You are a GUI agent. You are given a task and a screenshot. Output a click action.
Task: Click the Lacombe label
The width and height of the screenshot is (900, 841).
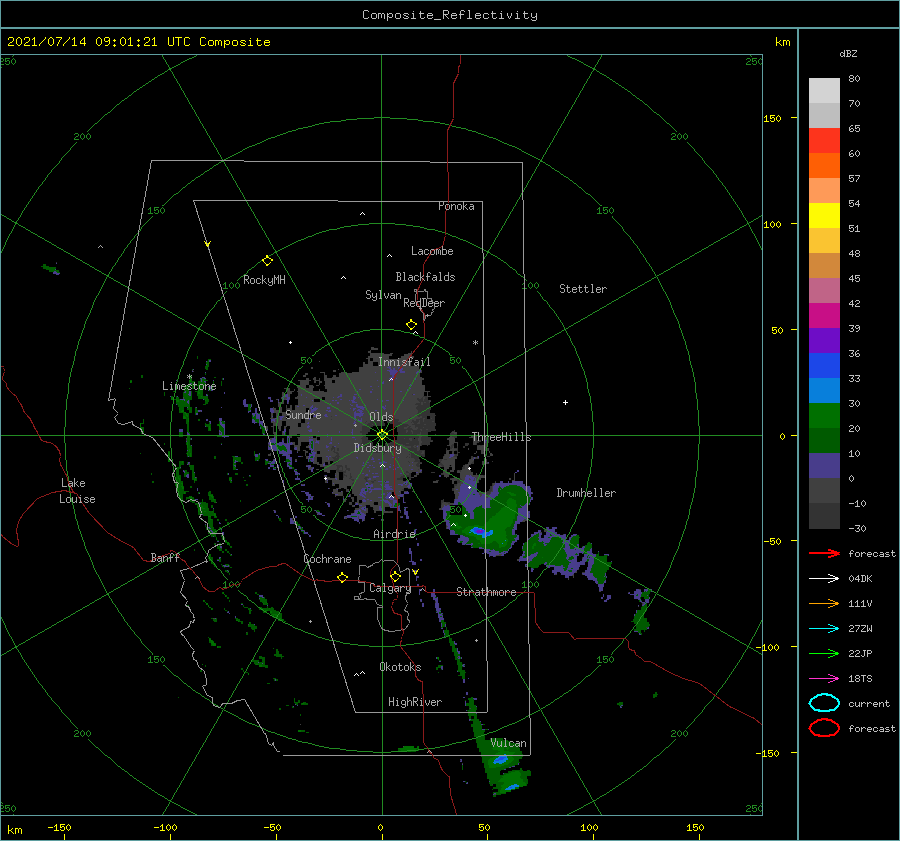(432, 251)
